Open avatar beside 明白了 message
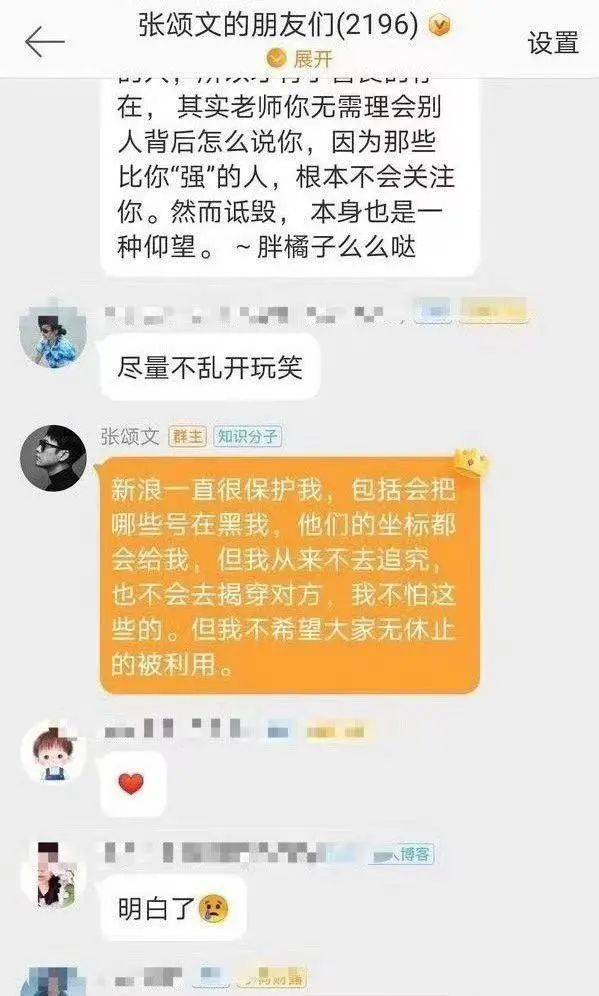Viewport: 599px width, 996px height. pyautogui.click(x=53, y=875)
